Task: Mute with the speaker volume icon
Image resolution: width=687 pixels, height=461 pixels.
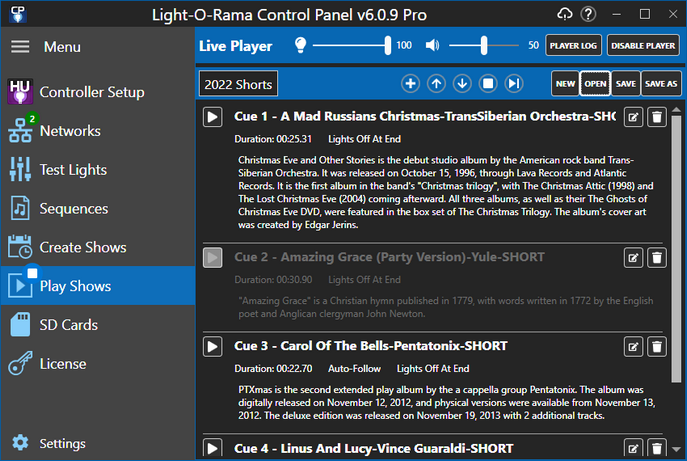Action: [432, 45]
